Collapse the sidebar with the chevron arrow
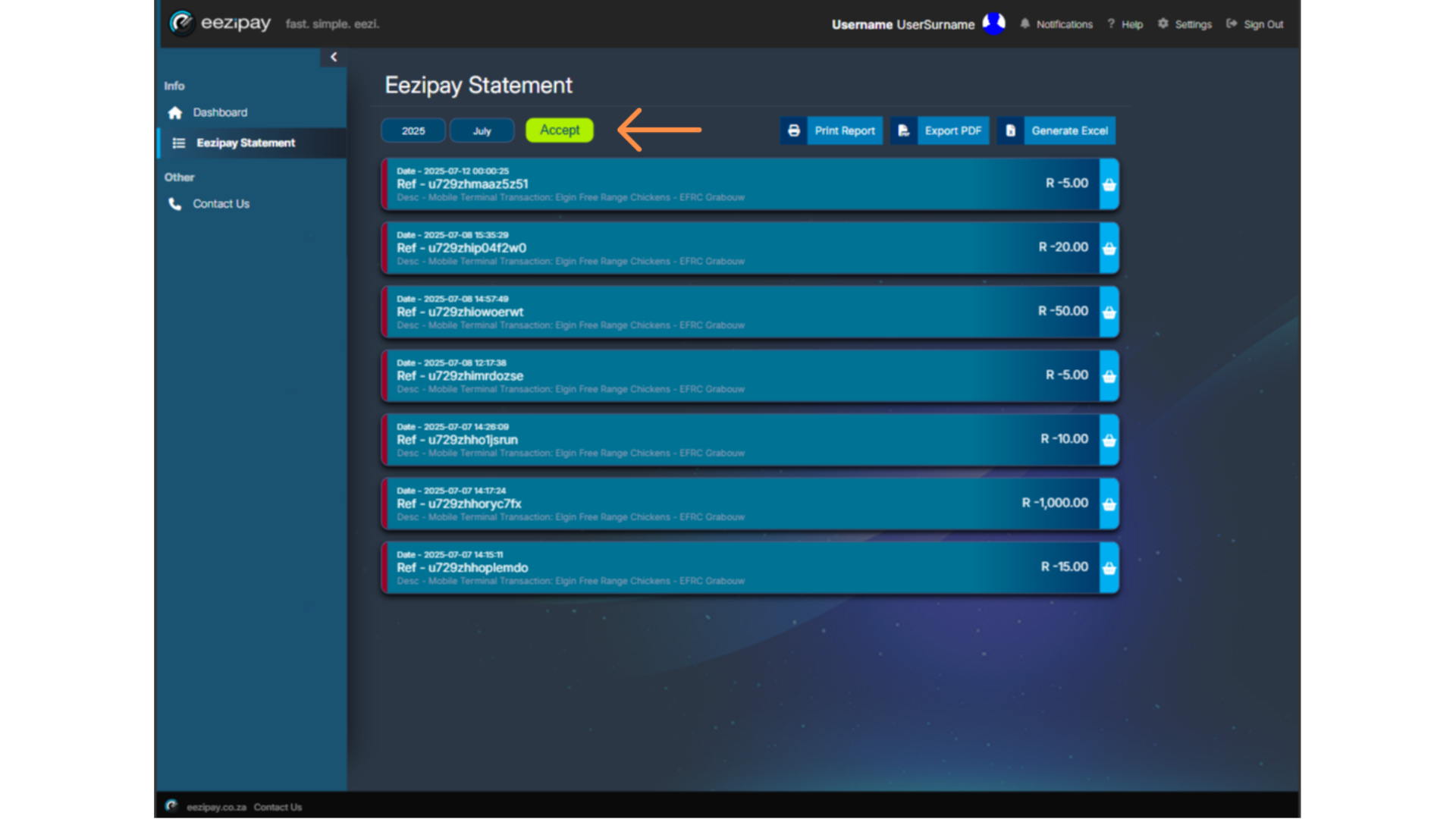Image resolution: width=1456 pixels, height=819 pixels. 334,57
